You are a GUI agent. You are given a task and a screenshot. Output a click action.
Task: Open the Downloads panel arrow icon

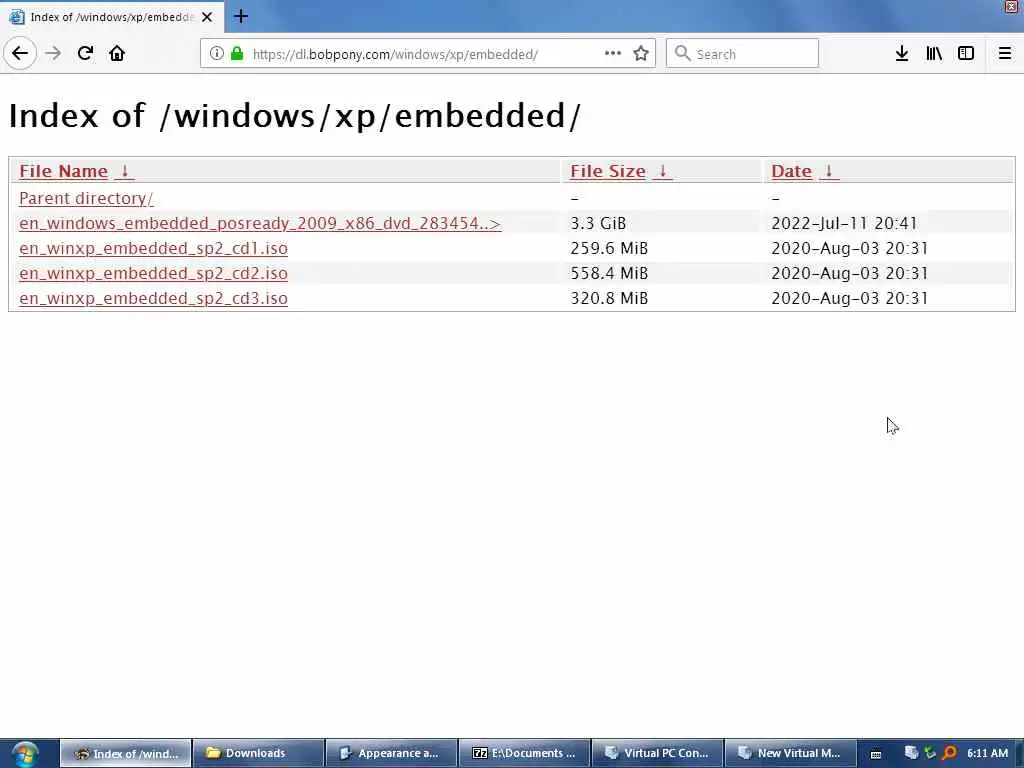[901, 54]
